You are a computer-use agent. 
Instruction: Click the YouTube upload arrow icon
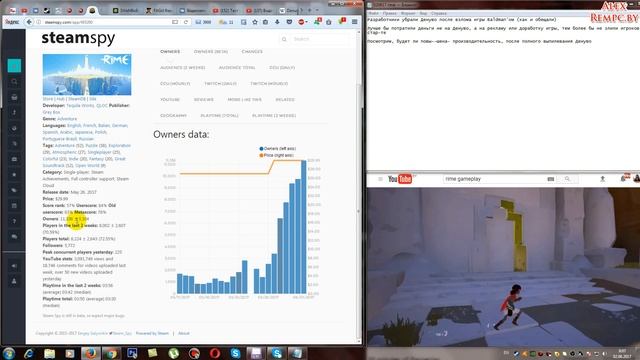pos(602,179)
